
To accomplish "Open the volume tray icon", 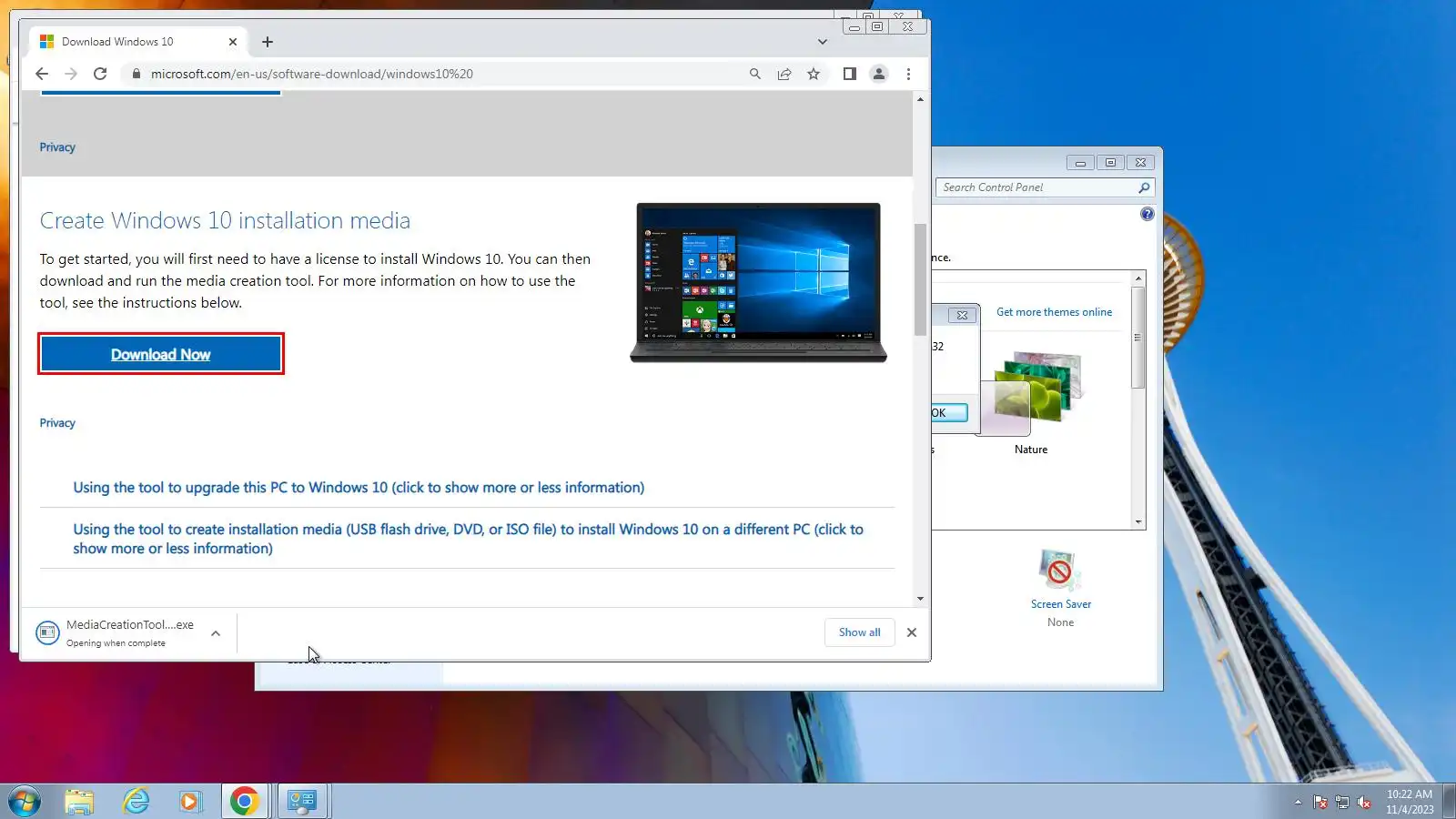I will tap(1364, 802).
